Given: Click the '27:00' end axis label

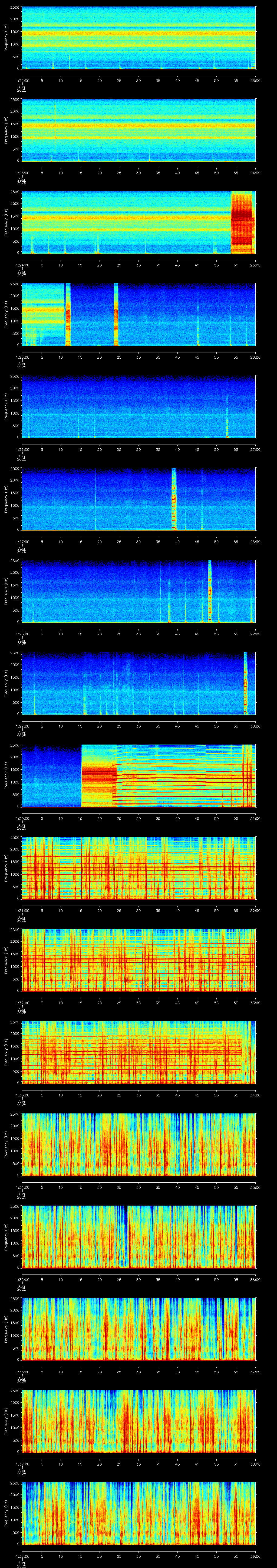Looking at the screenshot, I should pyautogui.click(x=255, y=449).
